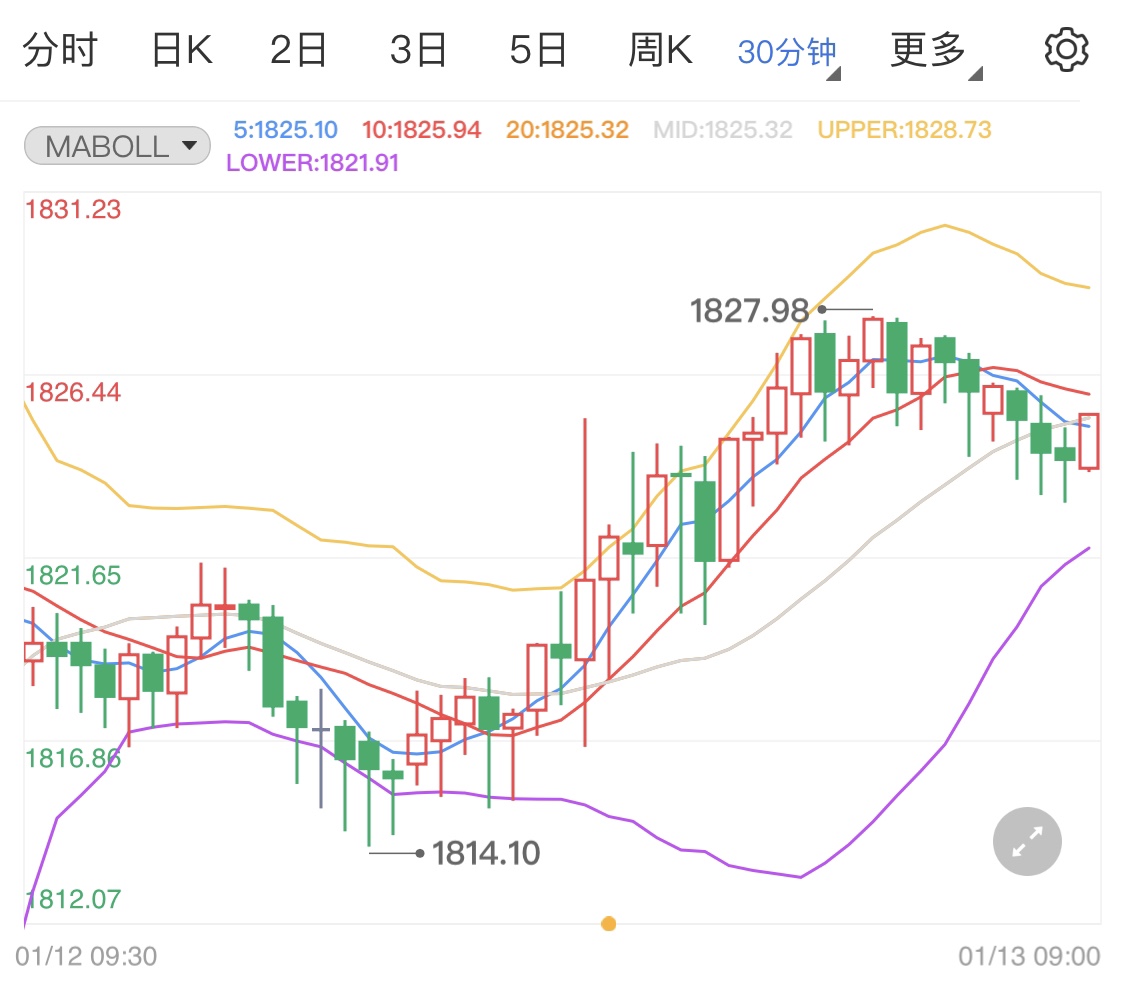The image size is (1125, 986).
Task: Switch to the 日K tab
Action: (x=182, y=50)
